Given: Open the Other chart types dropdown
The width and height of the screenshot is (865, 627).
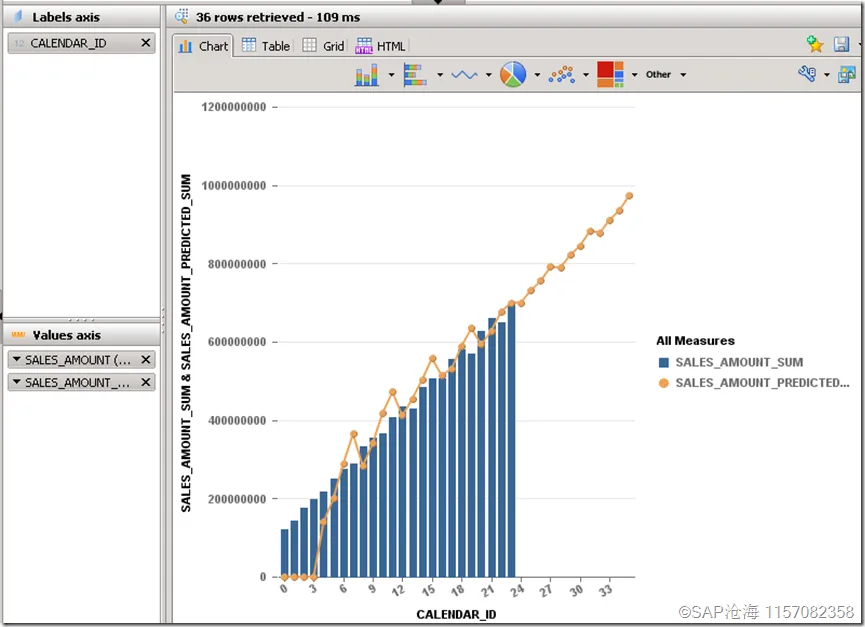Looking at the screenshot, I should click(x=666, y=74).
